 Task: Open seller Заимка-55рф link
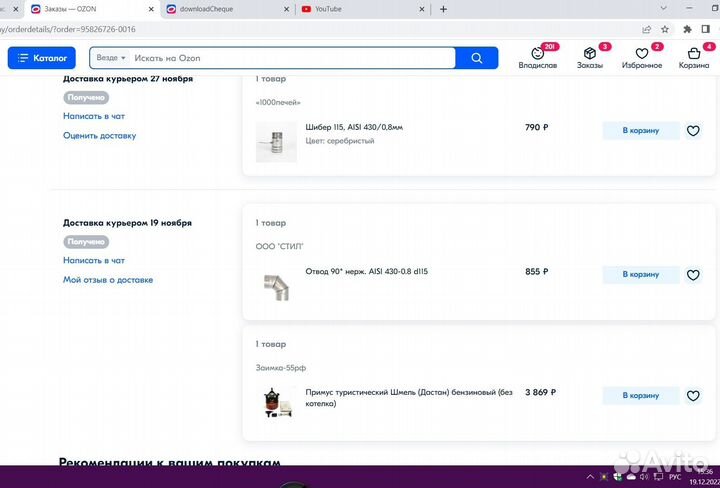point(281,368)
